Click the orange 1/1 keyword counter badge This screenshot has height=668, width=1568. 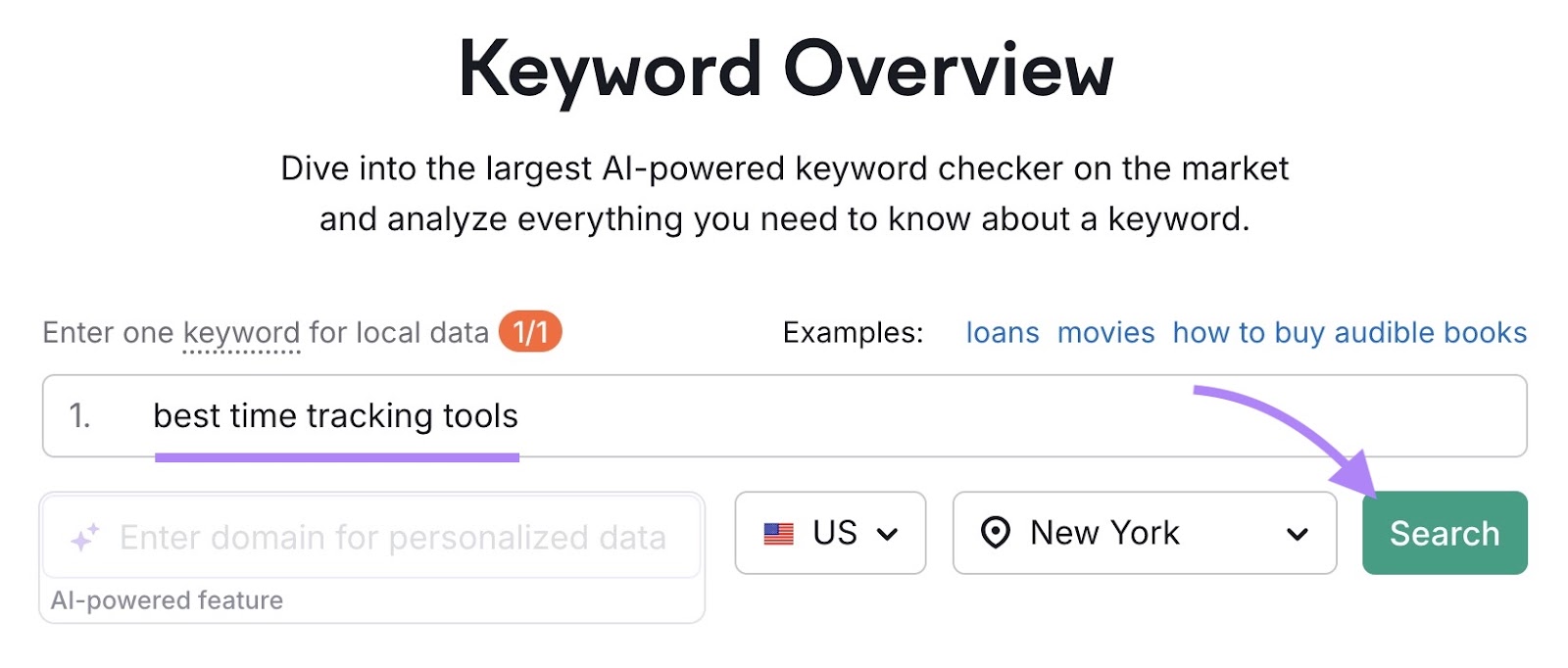(528, 333)
